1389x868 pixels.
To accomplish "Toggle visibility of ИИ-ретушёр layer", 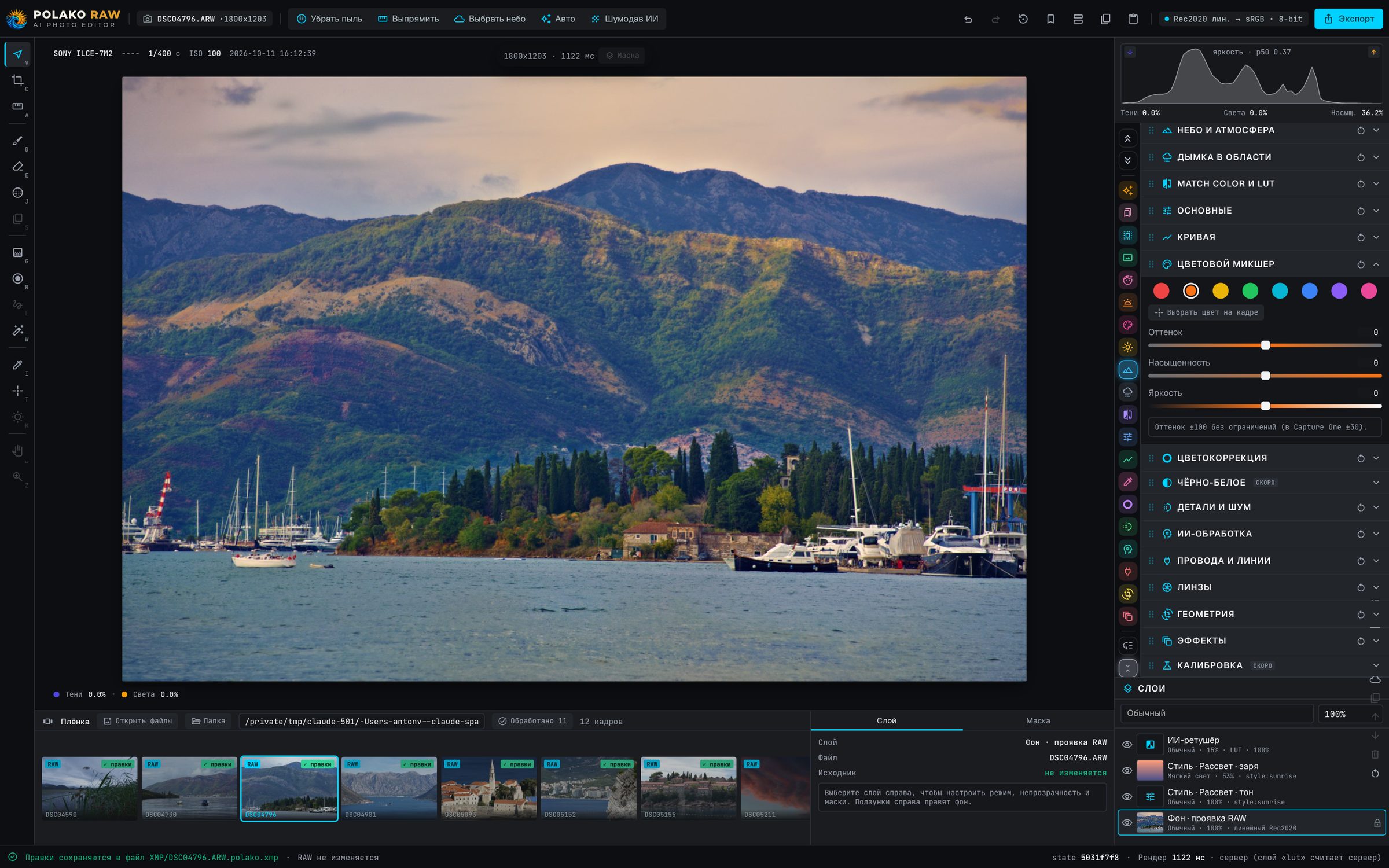I will (x=1127, y=745).
